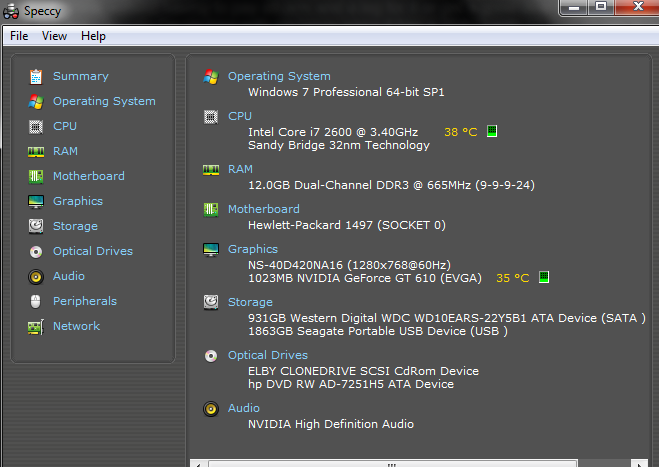Click the green CPU temperature indicator icon
Screen dimensions: 659x467
(x=492, y=131)
